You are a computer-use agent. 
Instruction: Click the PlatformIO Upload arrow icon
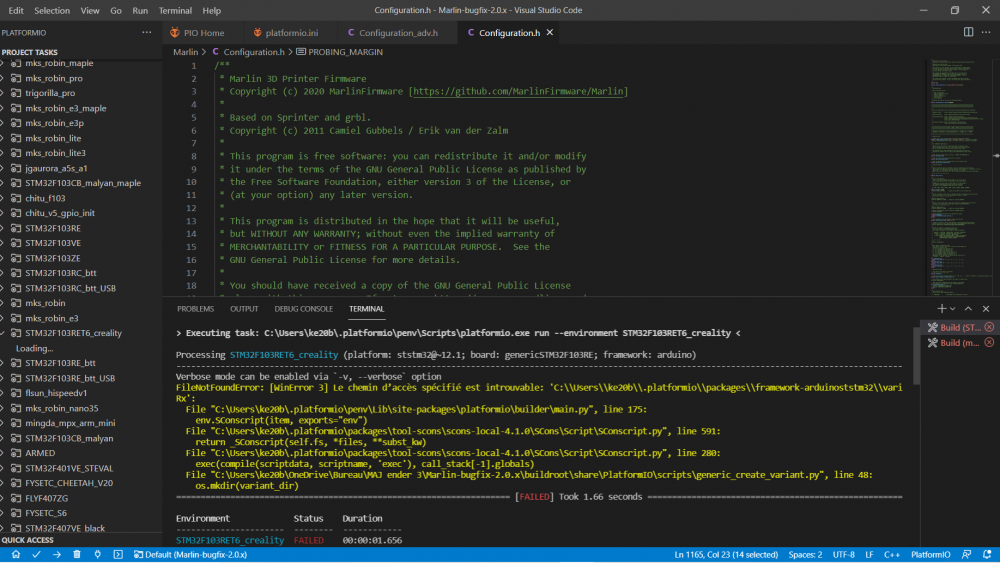pyautogui.click(x=57, y=555)
